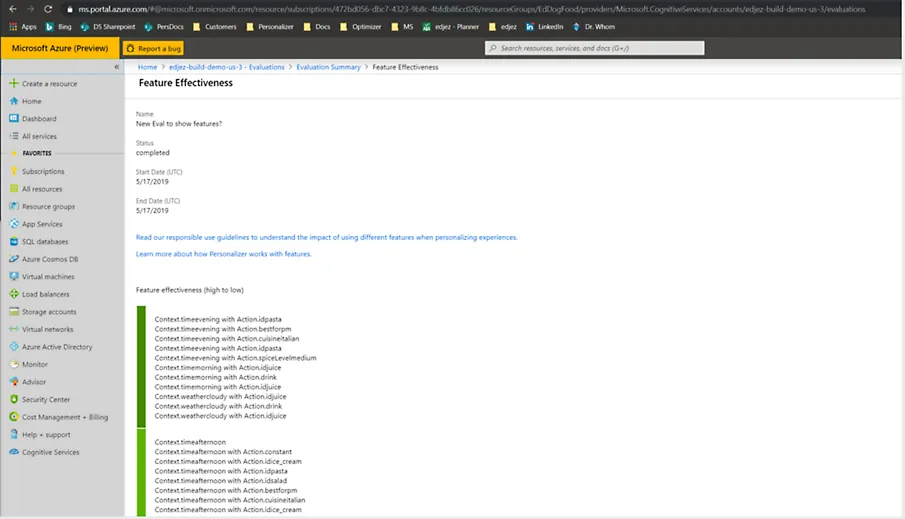The height and width of the screenshot is (519, 905).
Task: Open the Virtual networks icon
Action: [x=14, y=329]
